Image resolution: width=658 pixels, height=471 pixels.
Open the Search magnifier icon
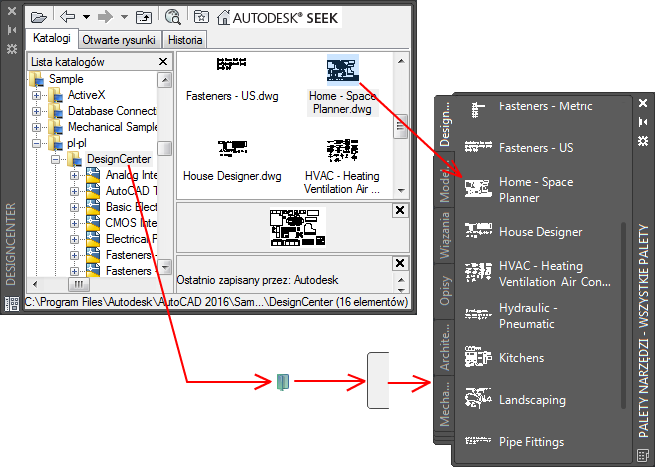click(x=172, y=17)
